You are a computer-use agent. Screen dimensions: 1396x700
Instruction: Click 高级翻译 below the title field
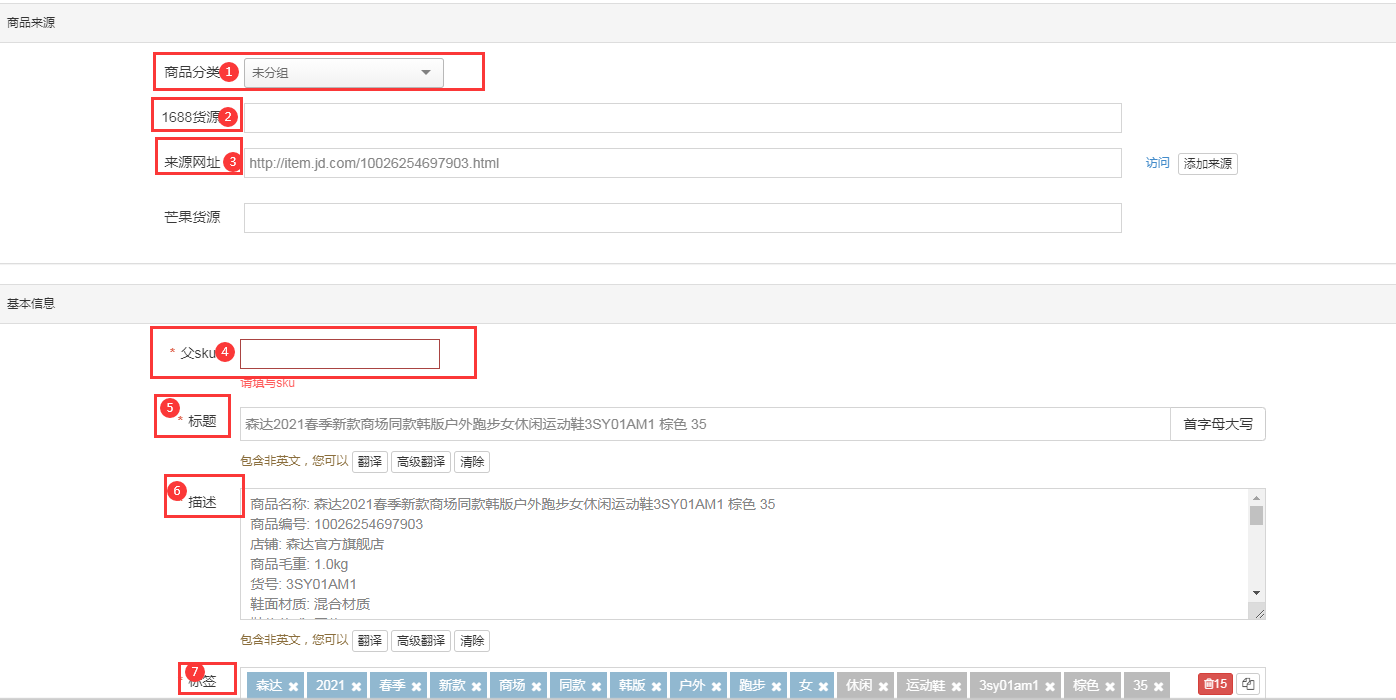pos(420,462)
